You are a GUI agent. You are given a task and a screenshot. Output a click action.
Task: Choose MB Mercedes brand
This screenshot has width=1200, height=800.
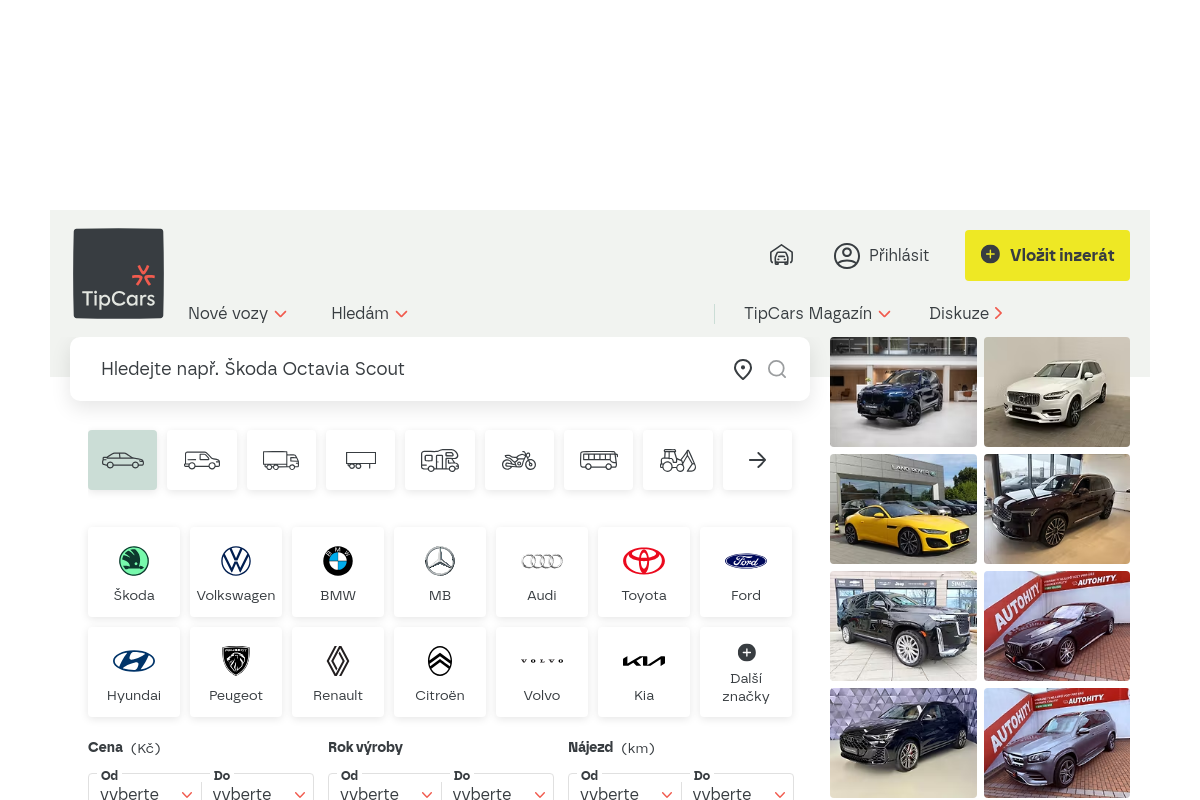click(440, 572)
